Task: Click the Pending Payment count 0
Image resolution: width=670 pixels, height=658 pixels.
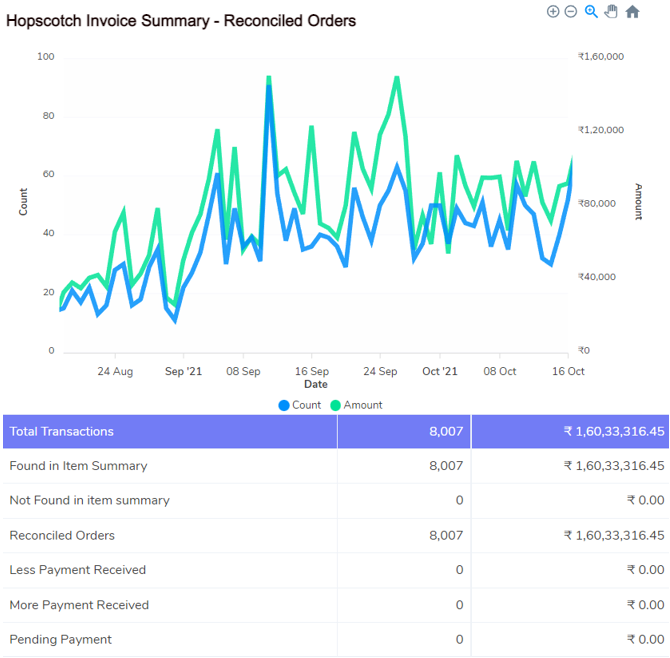Action: 459,640
